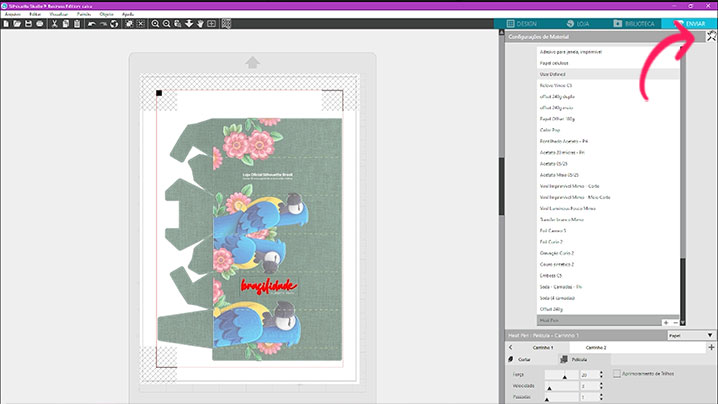Save the document with the disk icon
The width and height of the screenshot is (718, 404).
pos(28,24)
